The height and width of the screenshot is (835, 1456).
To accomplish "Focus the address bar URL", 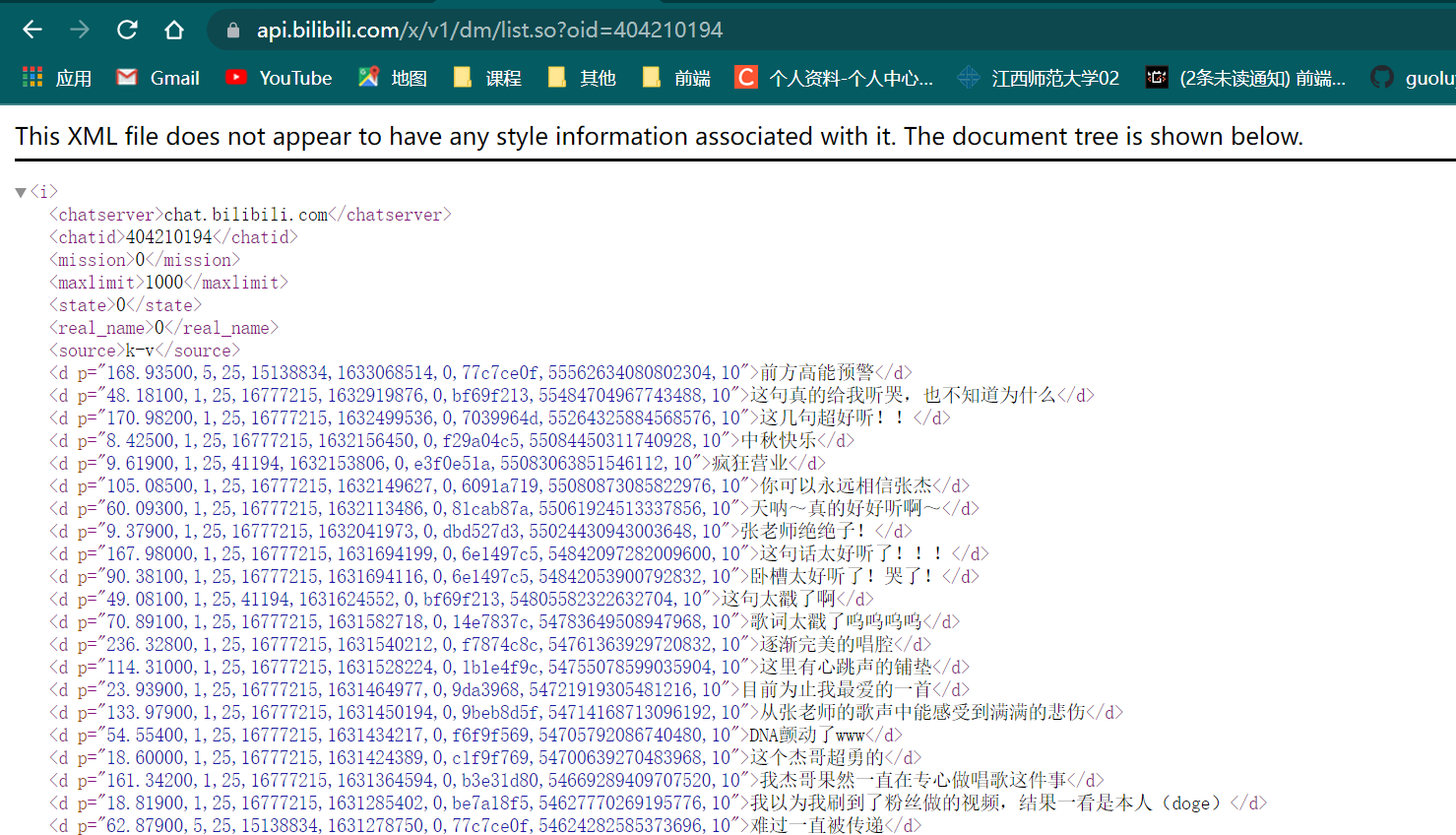I will pyautogui.click(x=489, y=30).
